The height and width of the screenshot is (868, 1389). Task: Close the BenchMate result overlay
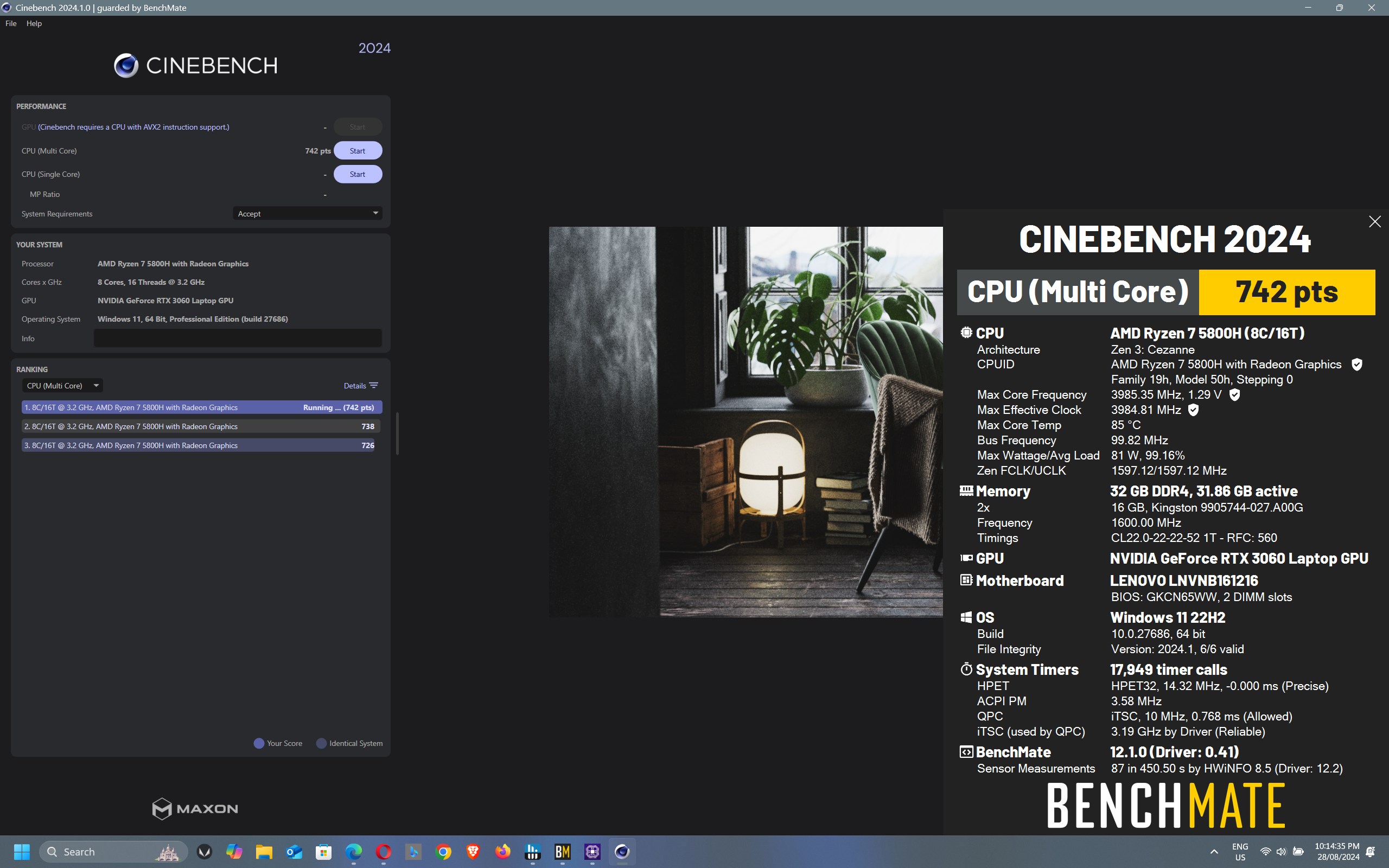1375,221
